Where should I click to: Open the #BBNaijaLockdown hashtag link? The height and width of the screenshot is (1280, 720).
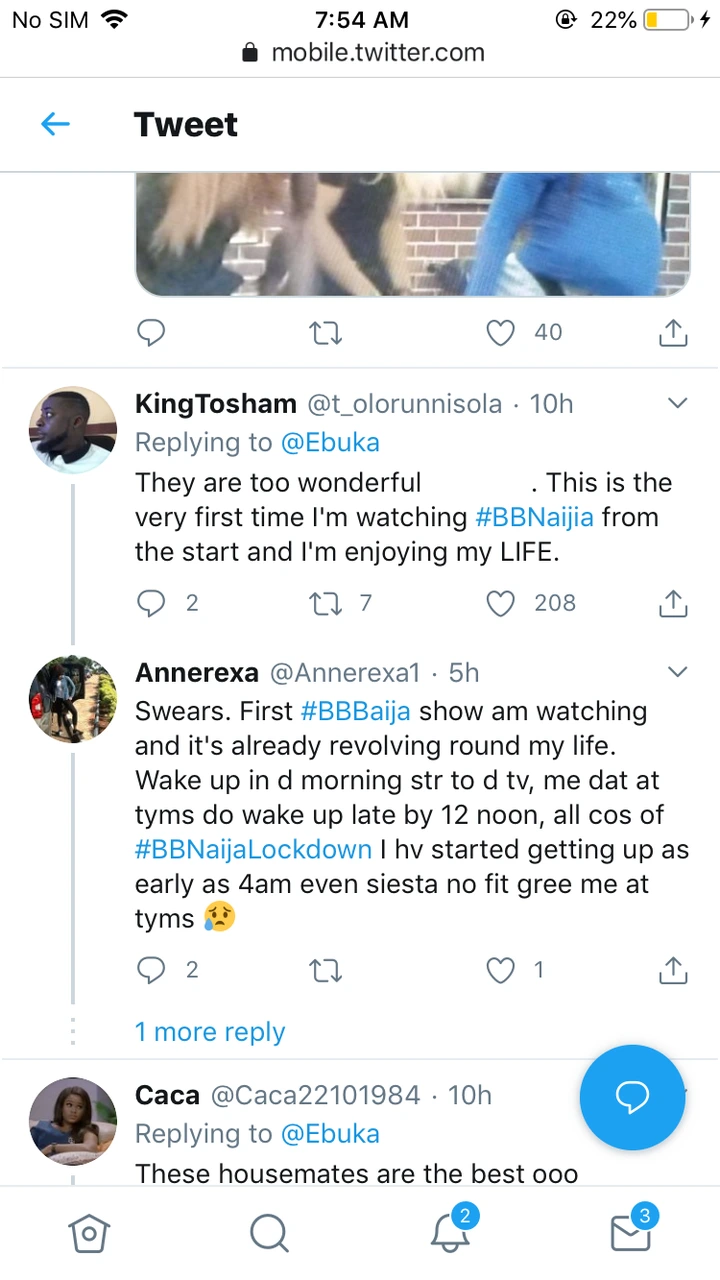click(x=253, y=850)
